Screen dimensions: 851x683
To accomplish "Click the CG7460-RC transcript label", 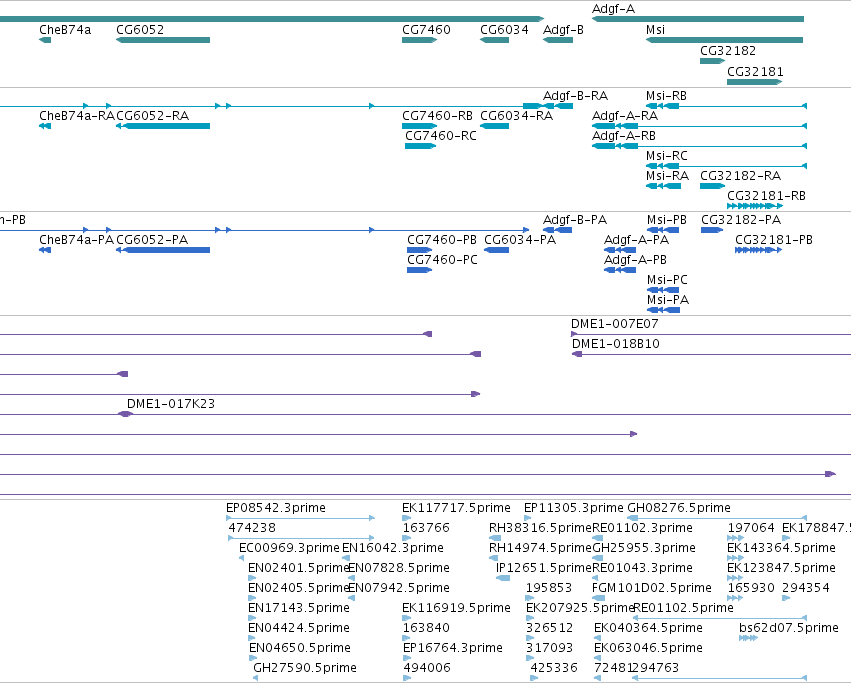I will [x=441, y=136].
